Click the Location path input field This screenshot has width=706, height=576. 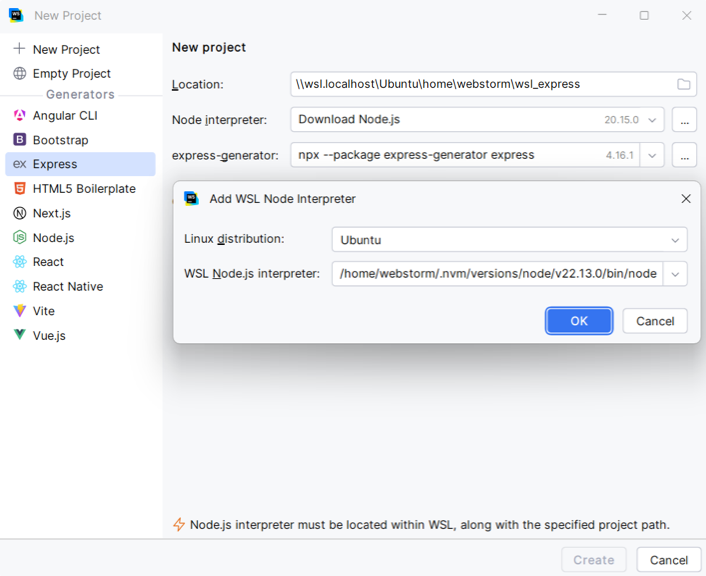click(480, 85)
